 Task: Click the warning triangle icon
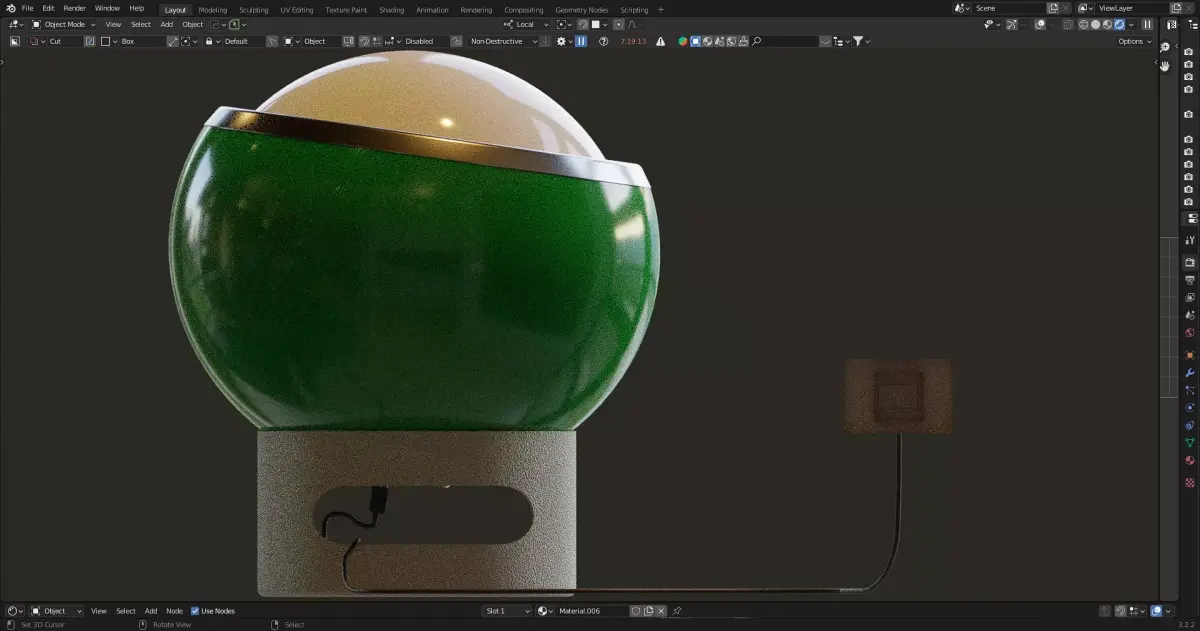[660, 41]
